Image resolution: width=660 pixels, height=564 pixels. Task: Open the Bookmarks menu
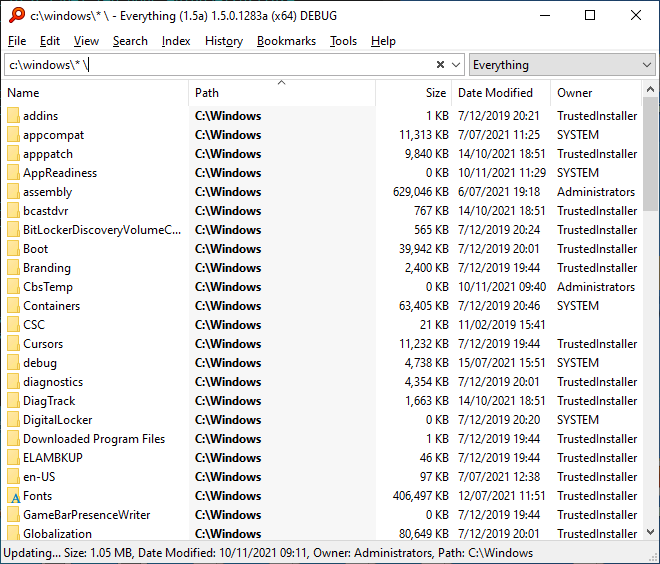286,41
